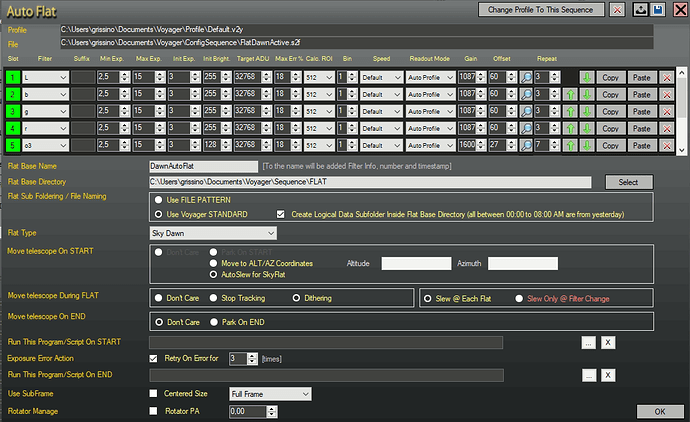Viewport: 690px width, 422px height.
Task: Click the Altitude input field
Action: [x=416, y=263]
